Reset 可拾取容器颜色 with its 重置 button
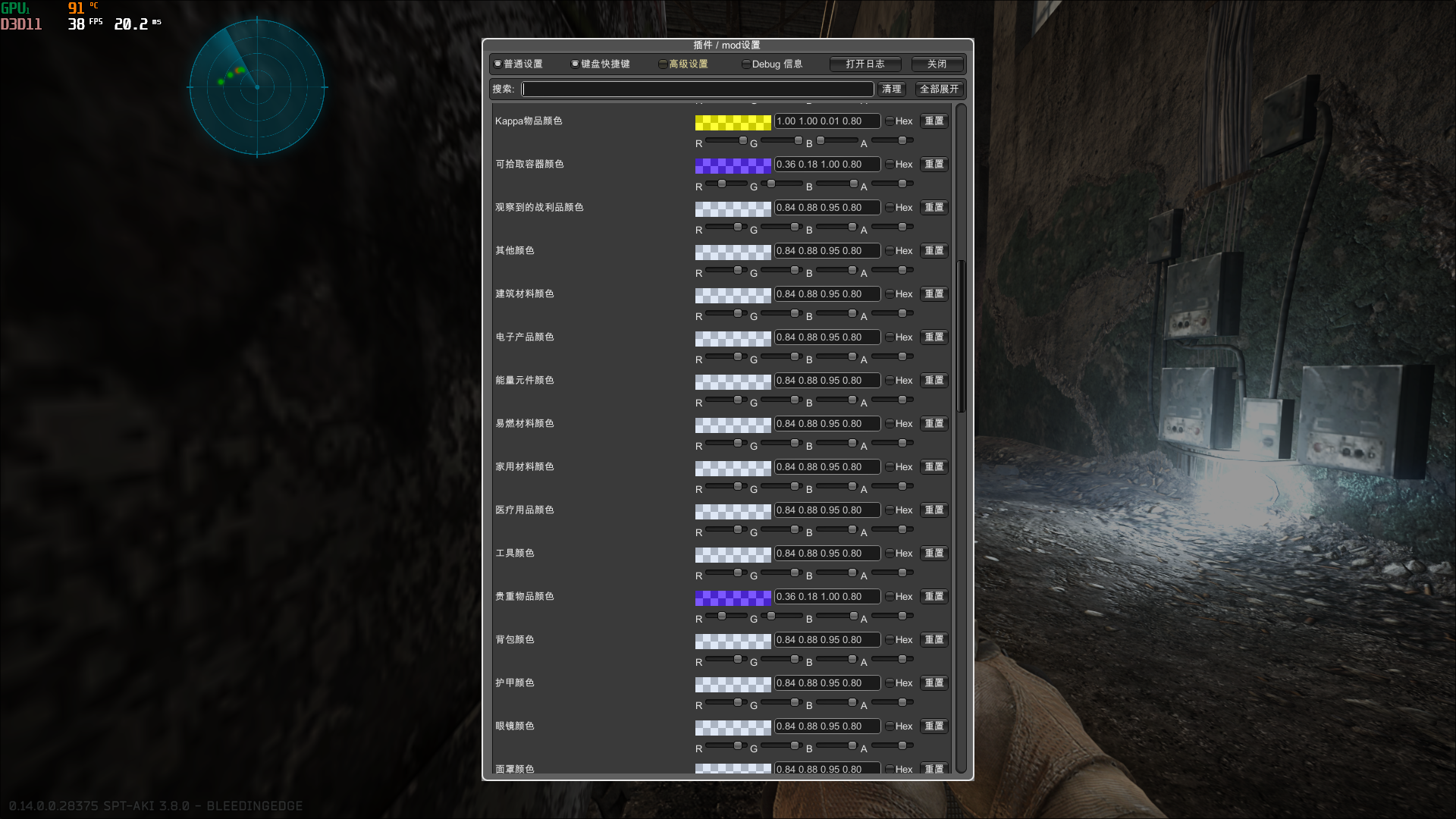This screenshot has width=1456, height=819. tap(934, 165)
